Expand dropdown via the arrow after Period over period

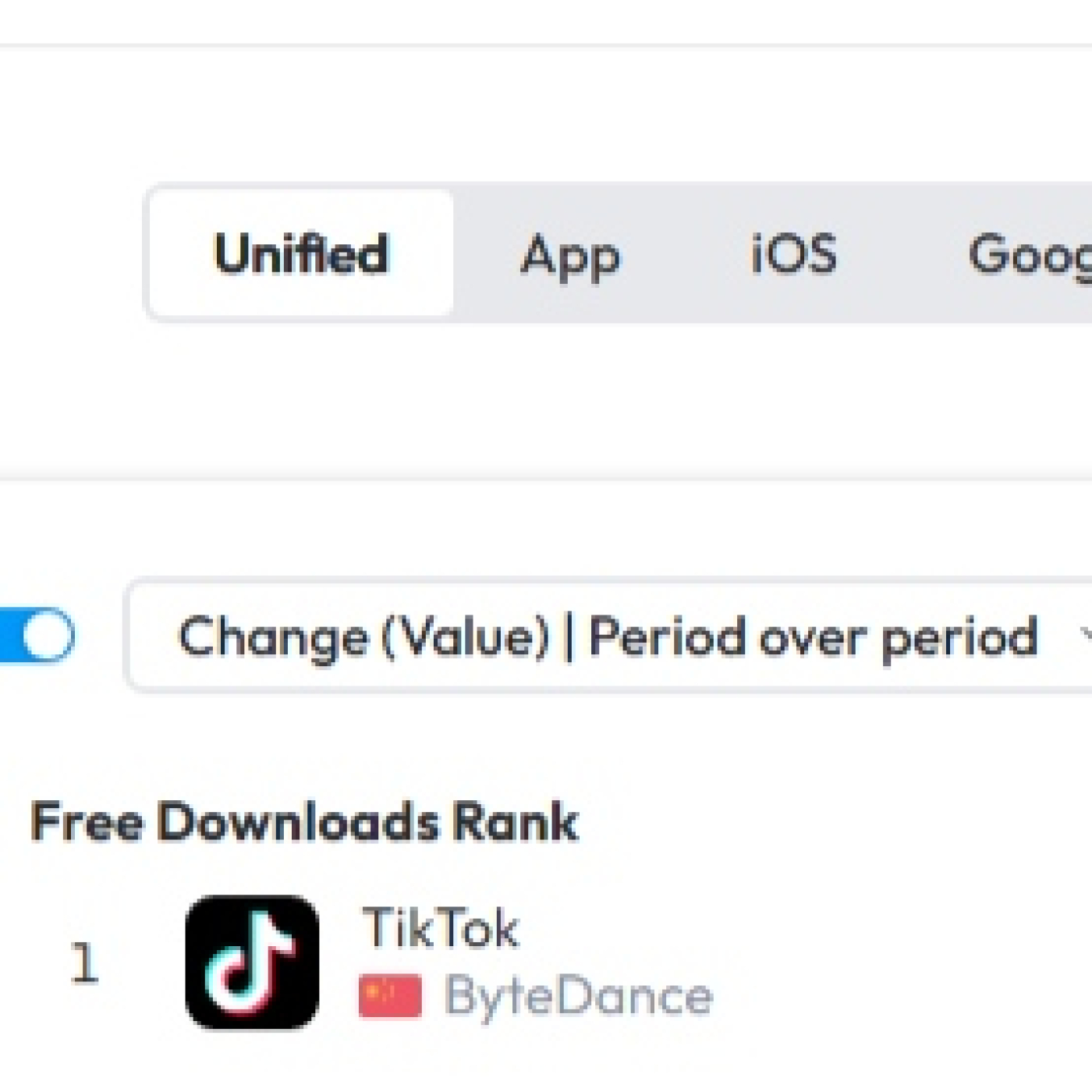pos(1086,636)
